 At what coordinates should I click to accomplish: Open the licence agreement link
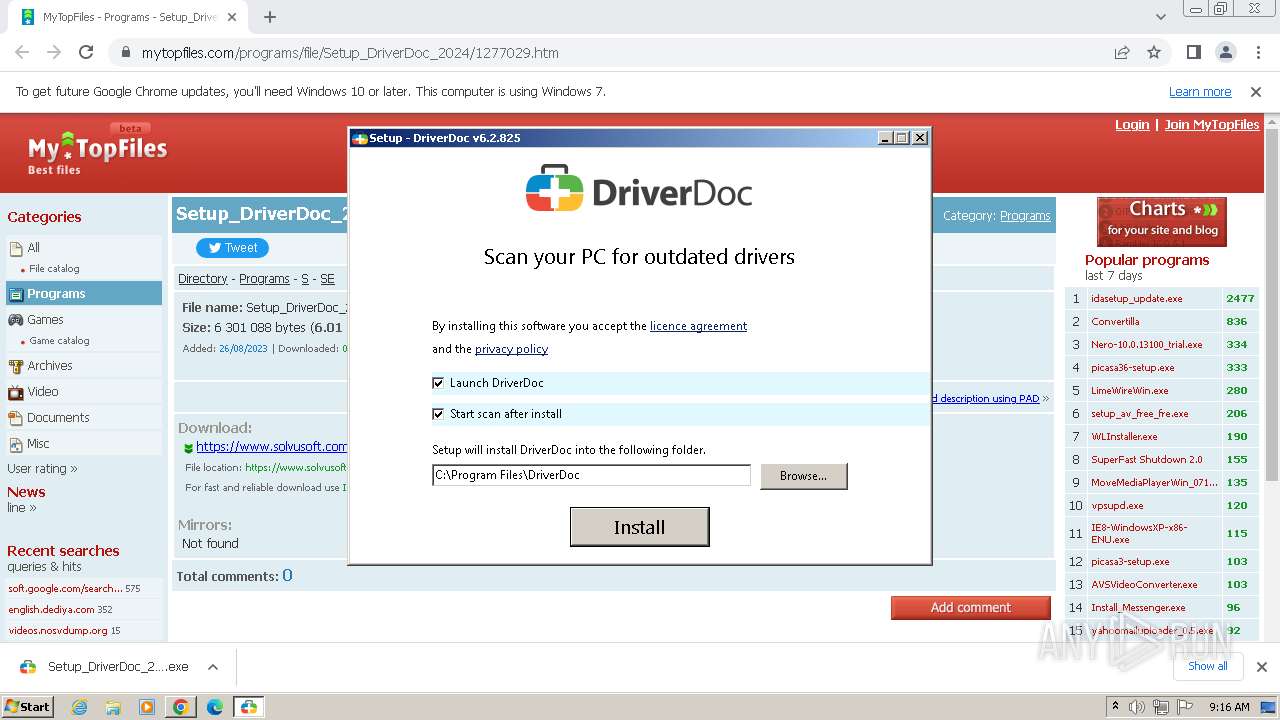698,326
